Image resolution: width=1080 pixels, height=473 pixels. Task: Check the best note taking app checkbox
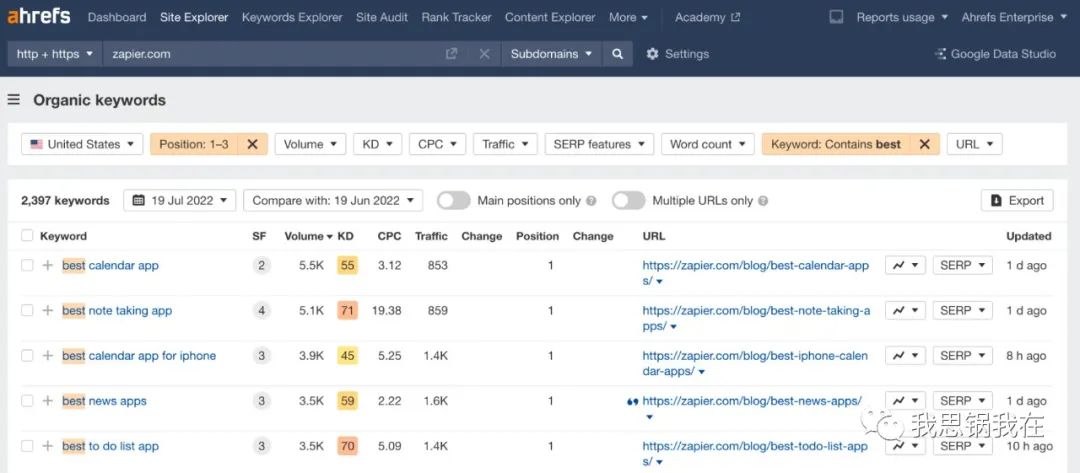click(27, 311)
